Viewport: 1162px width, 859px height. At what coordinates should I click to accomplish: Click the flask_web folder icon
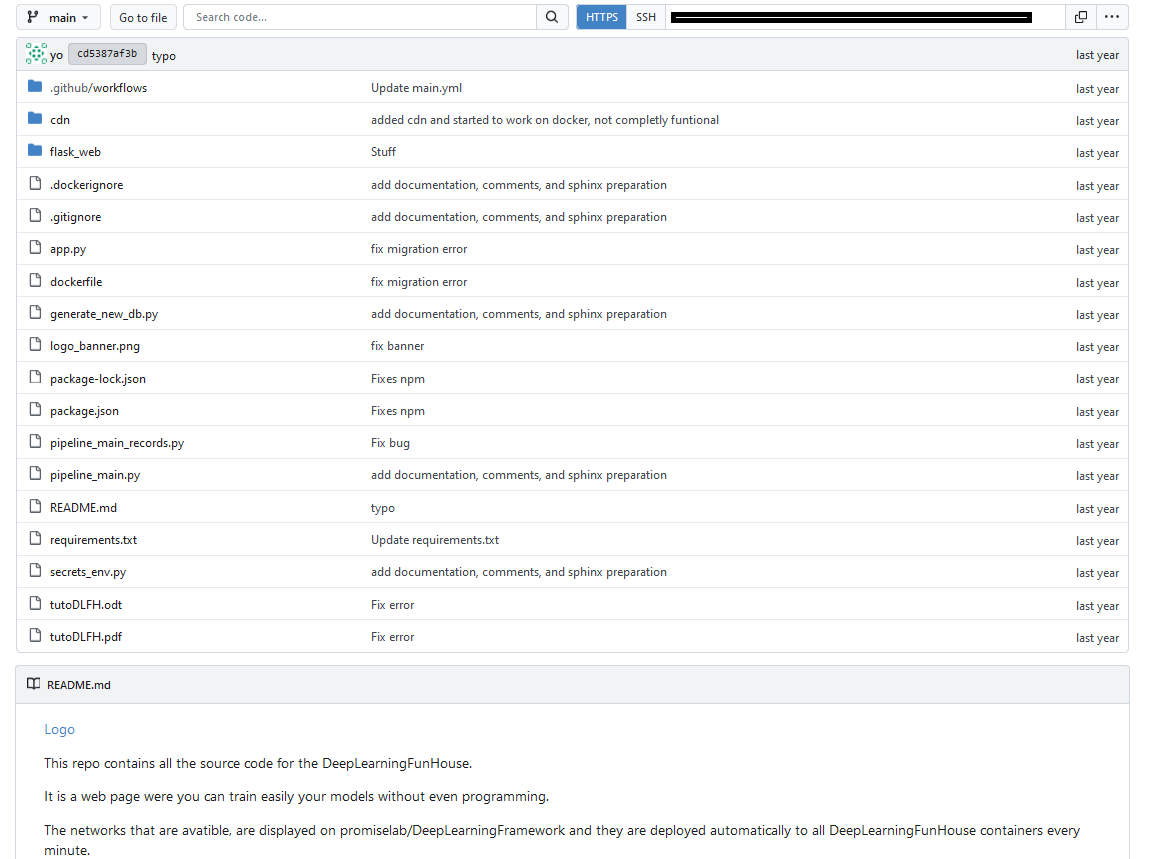point(35,152)
